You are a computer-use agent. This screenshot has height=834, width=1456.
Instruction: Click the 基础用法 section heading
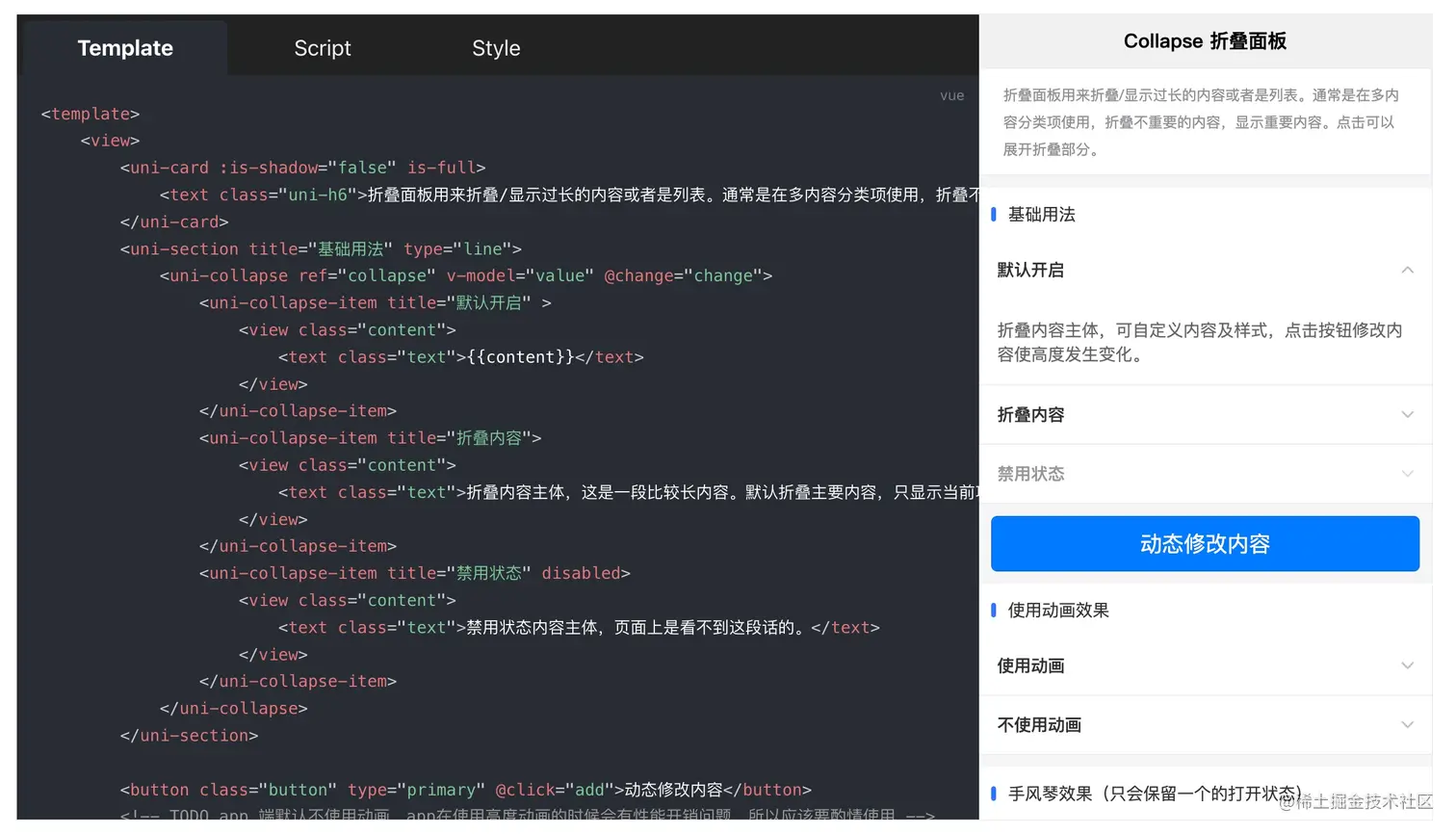[x=1041, y=215]
